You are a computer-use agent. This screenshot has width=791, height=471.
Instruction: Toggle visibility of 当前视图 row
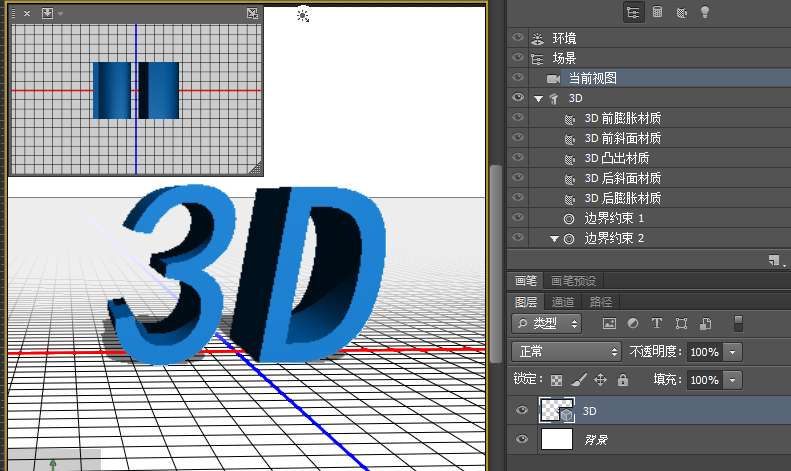(x=518, y=78)
